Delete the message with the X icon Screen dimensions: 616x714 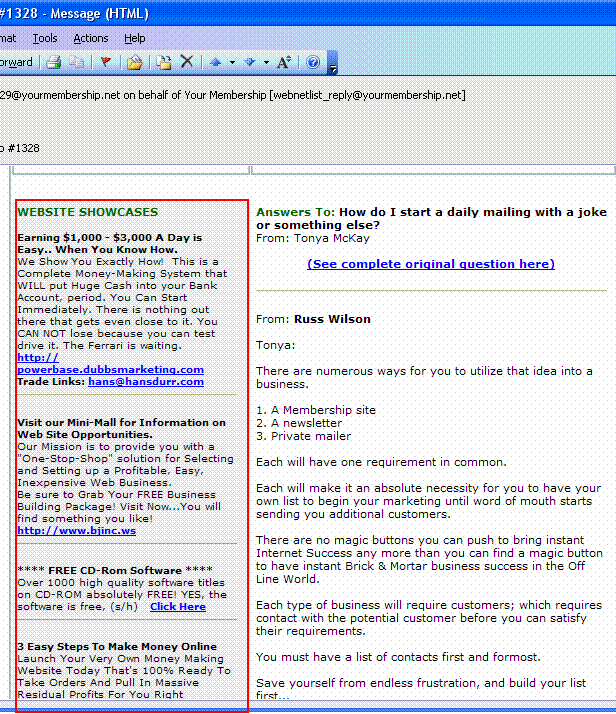[x=187, y=61]
